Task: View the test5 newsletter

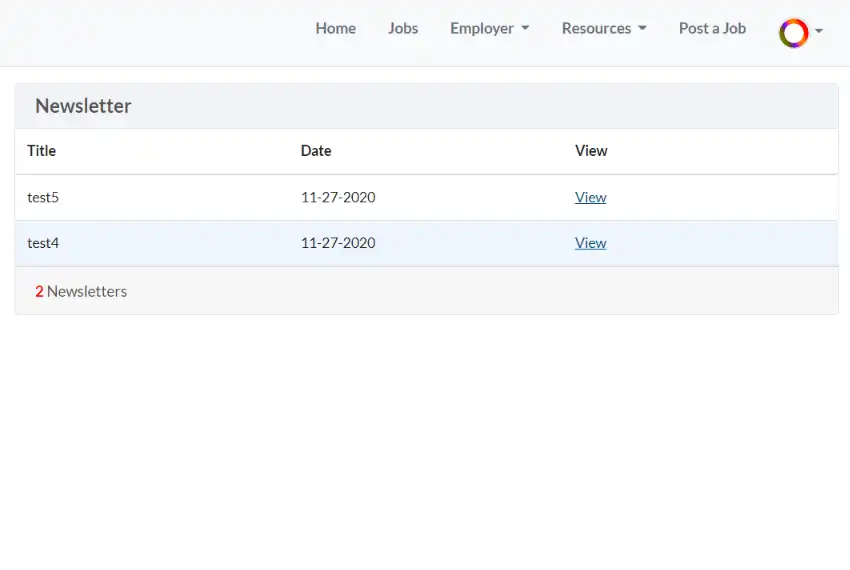Action: (590, 197)
